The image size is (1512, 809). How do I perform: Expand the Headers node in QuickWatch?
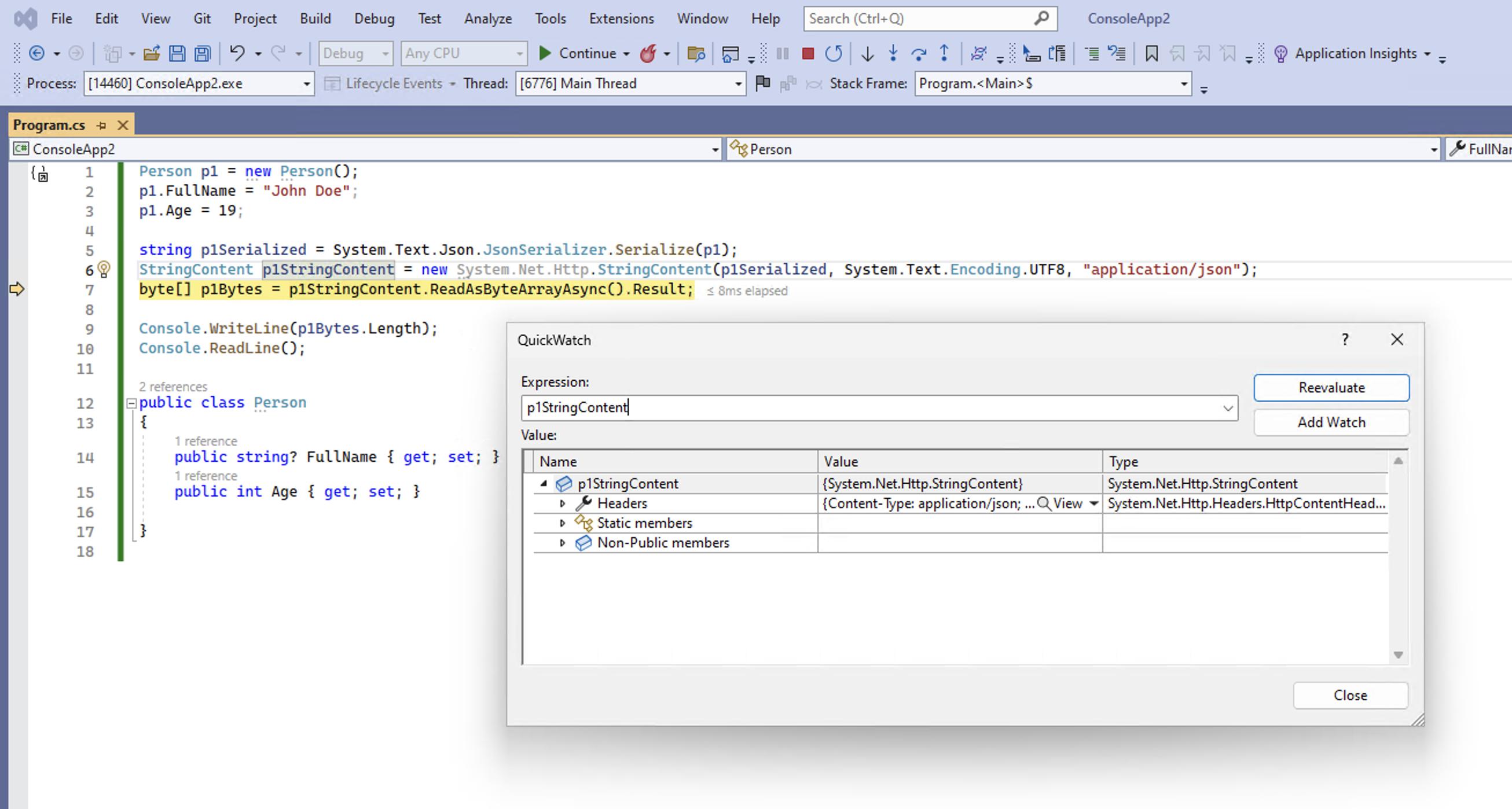[561, 503]
